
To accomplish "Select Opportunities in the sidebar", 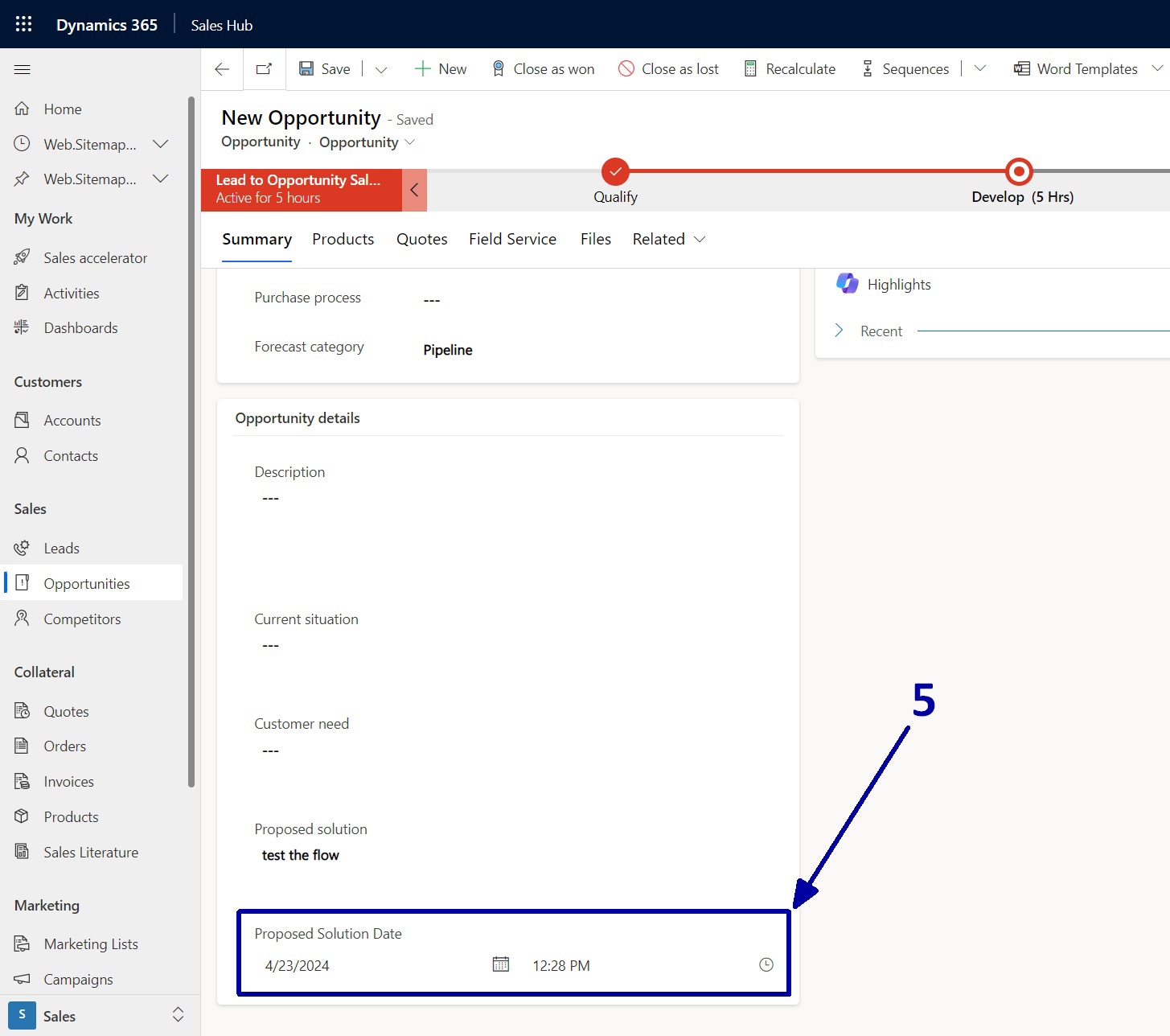I will coord(92,583).
